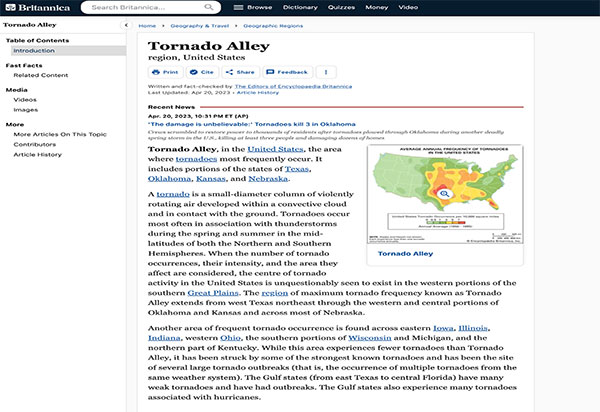
Task: Go to Geographic Regions breadcrumb
Action: (273, 26)
